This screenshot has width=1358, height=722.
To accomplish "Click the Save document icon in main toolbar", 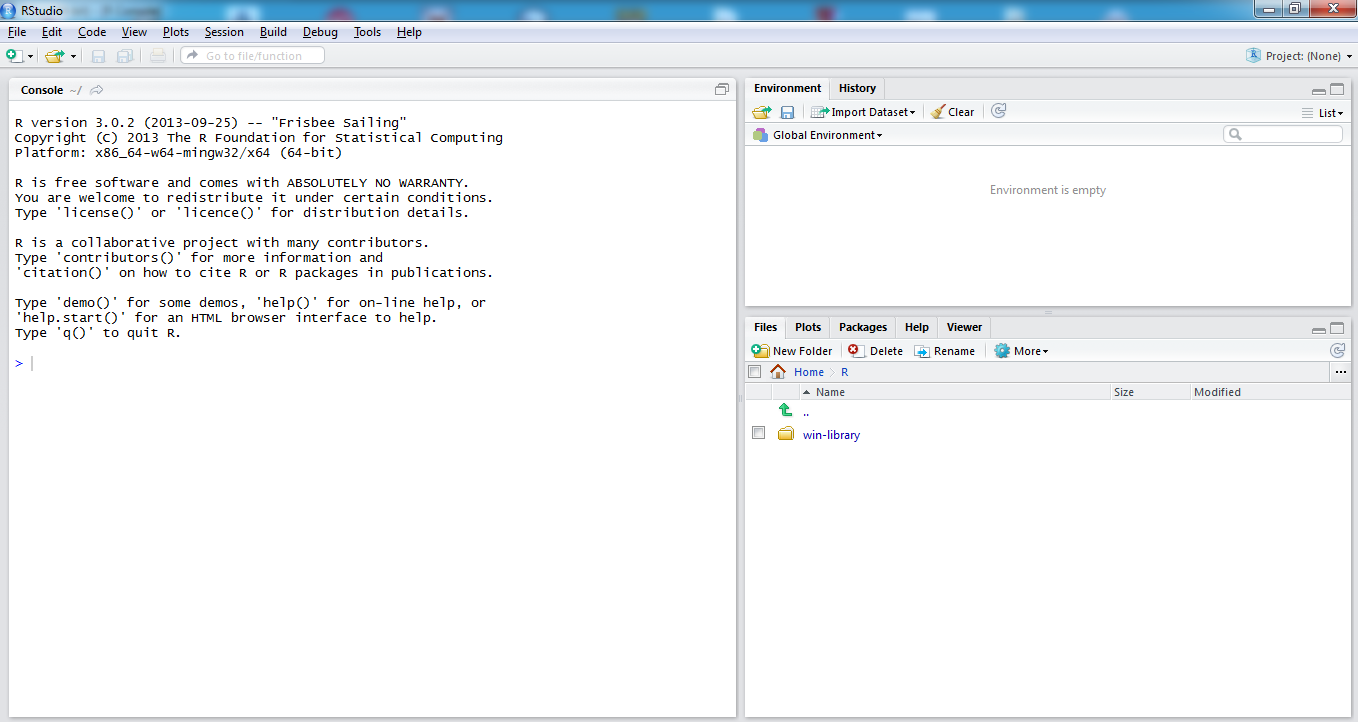I will (99, 56).
